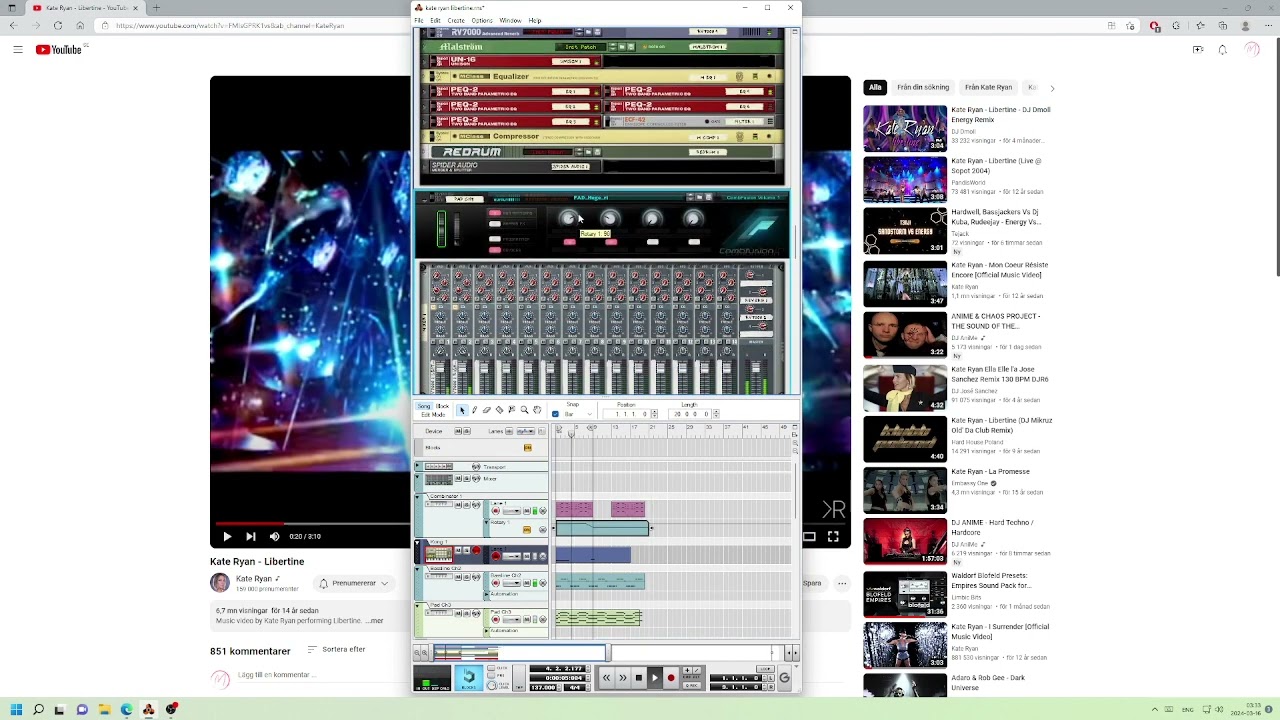Go to right locator with R button
This screenshot has height=720, width=1280.
[x=771, y=687]
